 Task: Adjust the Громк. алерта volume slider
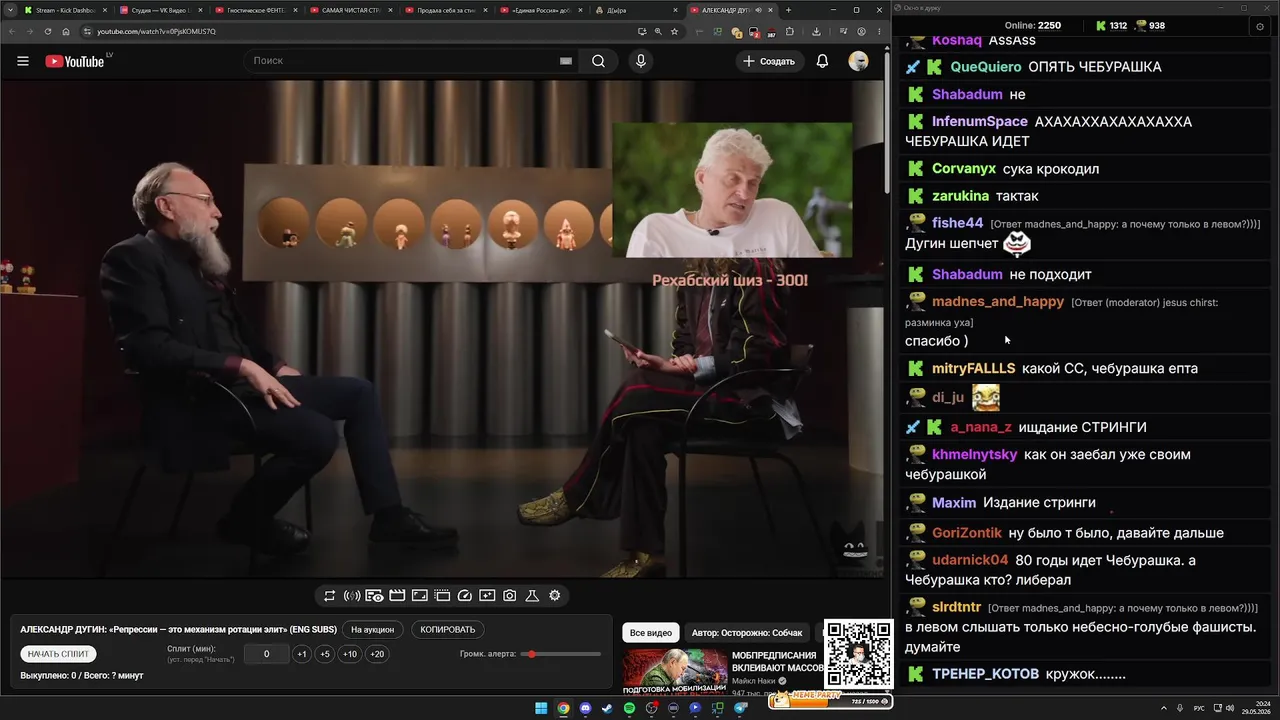562,654
